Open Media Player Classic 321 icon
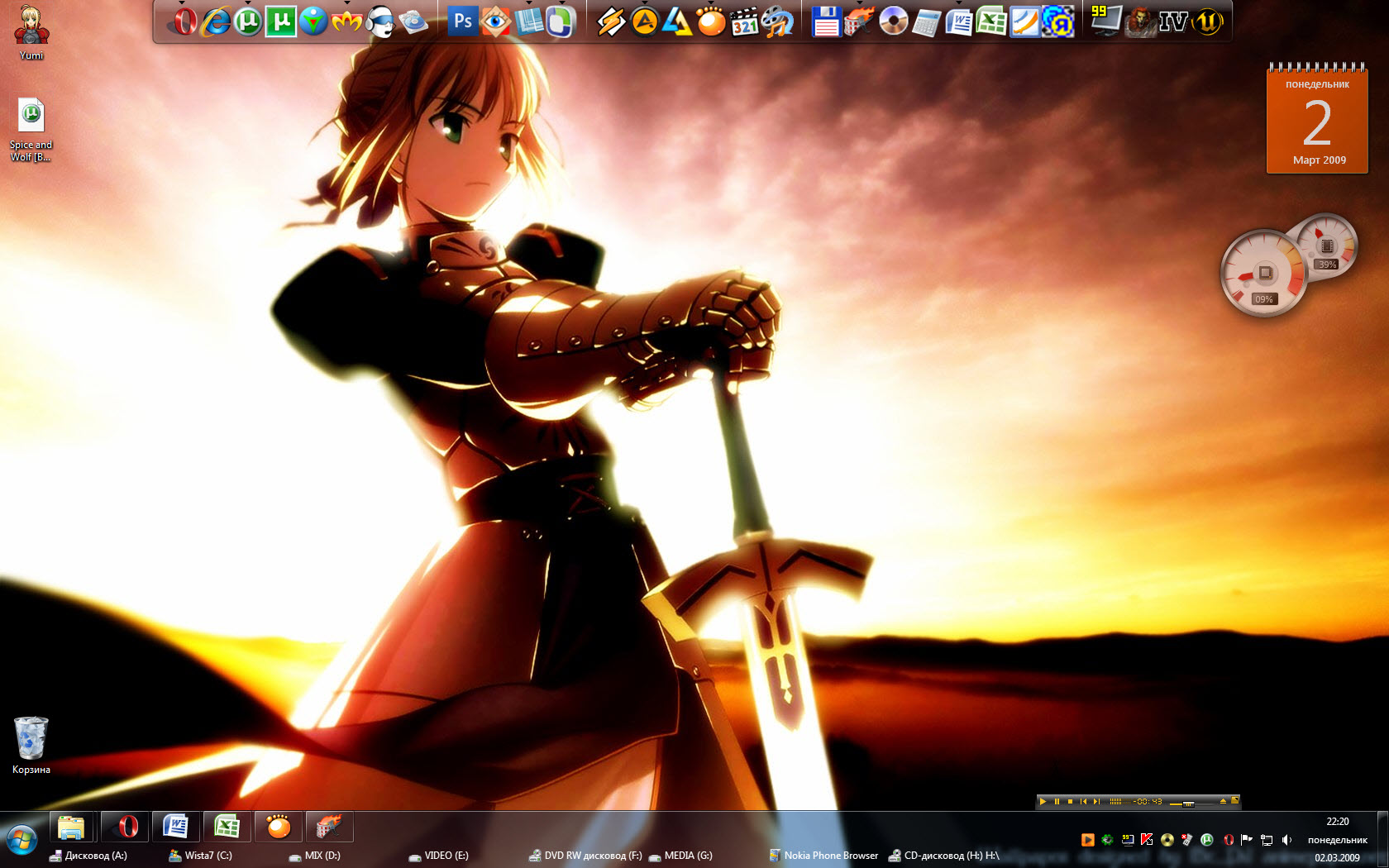 click(x=744, y=21)
